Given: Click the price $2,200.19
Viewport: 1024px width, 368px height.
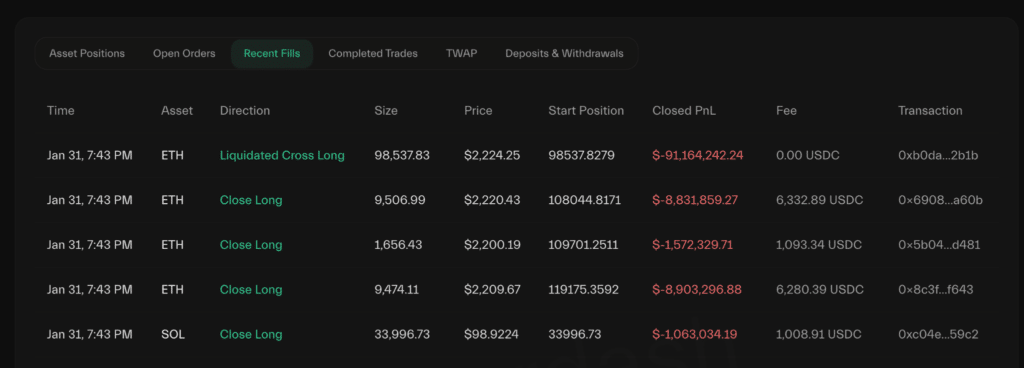Looking at the screenshot, I should point(492,245).
